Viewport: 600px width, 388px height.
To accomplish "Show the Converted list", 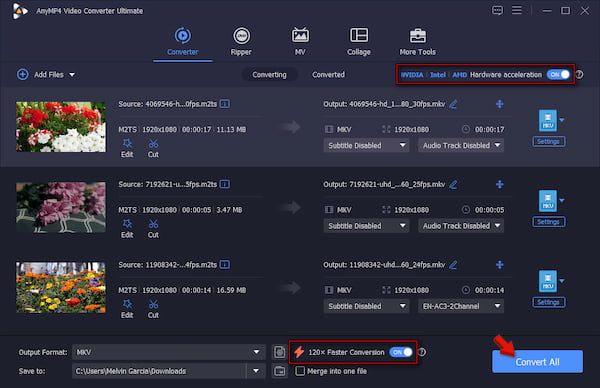I will 328,75.
